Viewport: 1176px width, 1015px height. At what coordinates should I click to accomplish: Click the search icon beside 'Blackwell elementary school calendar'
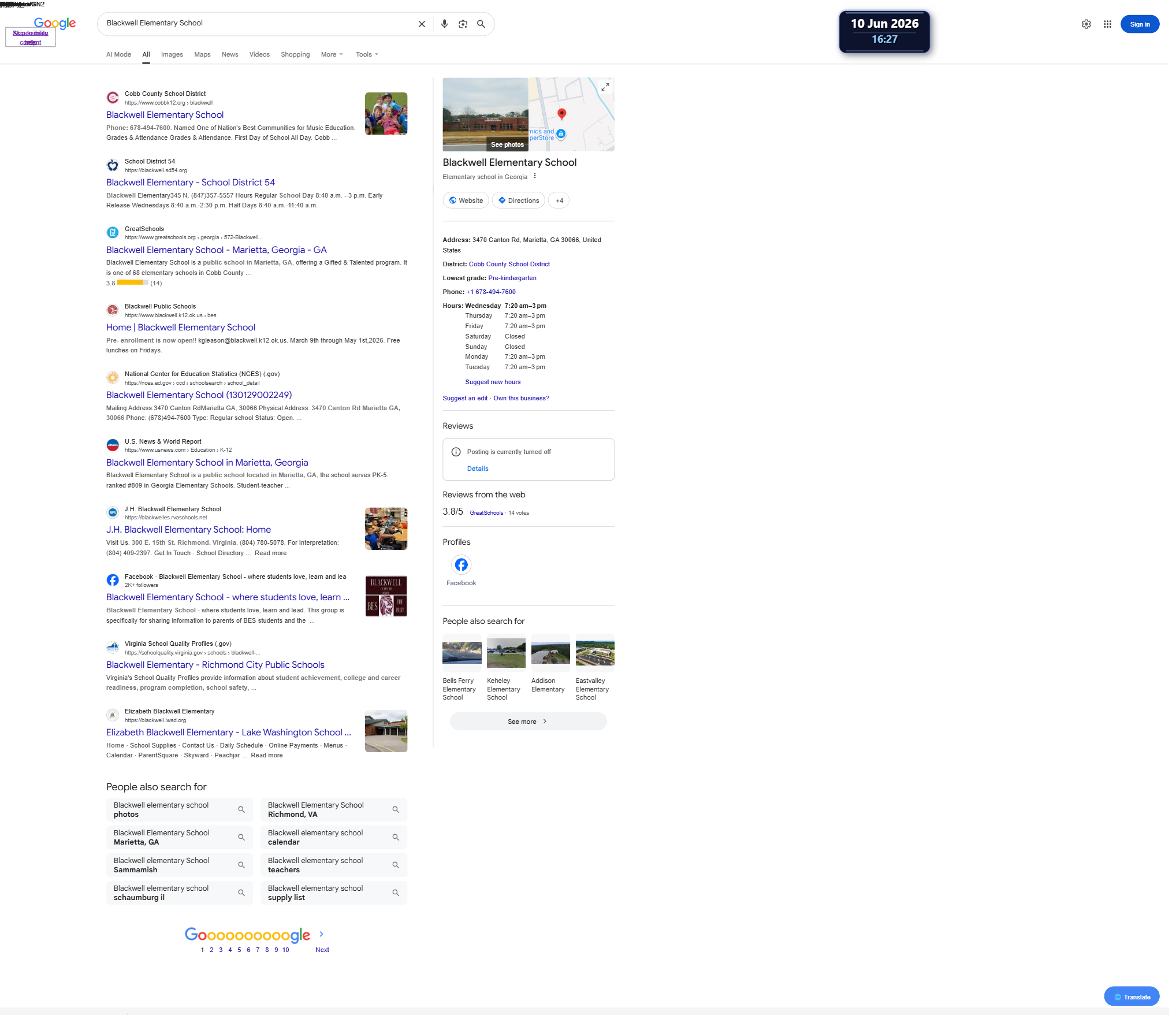pos(396,837)
